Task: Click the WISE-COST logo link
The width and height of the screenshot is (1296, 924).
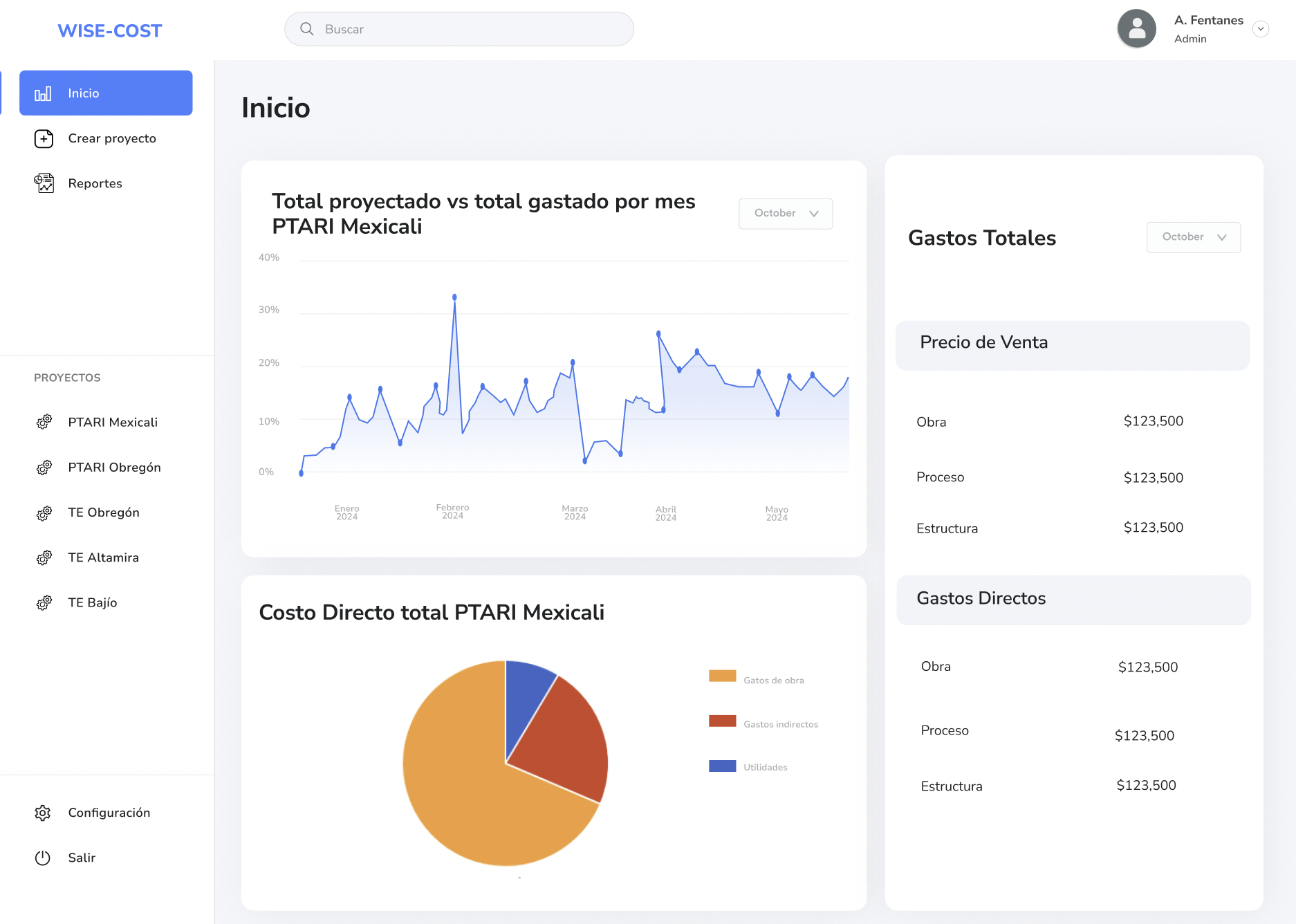Action: click(x=109, y=31)
